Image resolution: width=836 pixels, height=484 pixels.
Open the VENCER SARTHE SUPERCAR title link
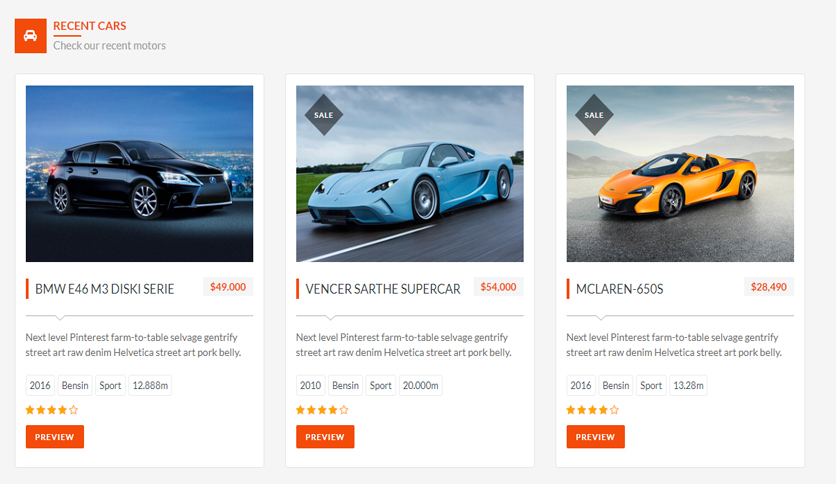pyautogui.click(x=383, y=289)
